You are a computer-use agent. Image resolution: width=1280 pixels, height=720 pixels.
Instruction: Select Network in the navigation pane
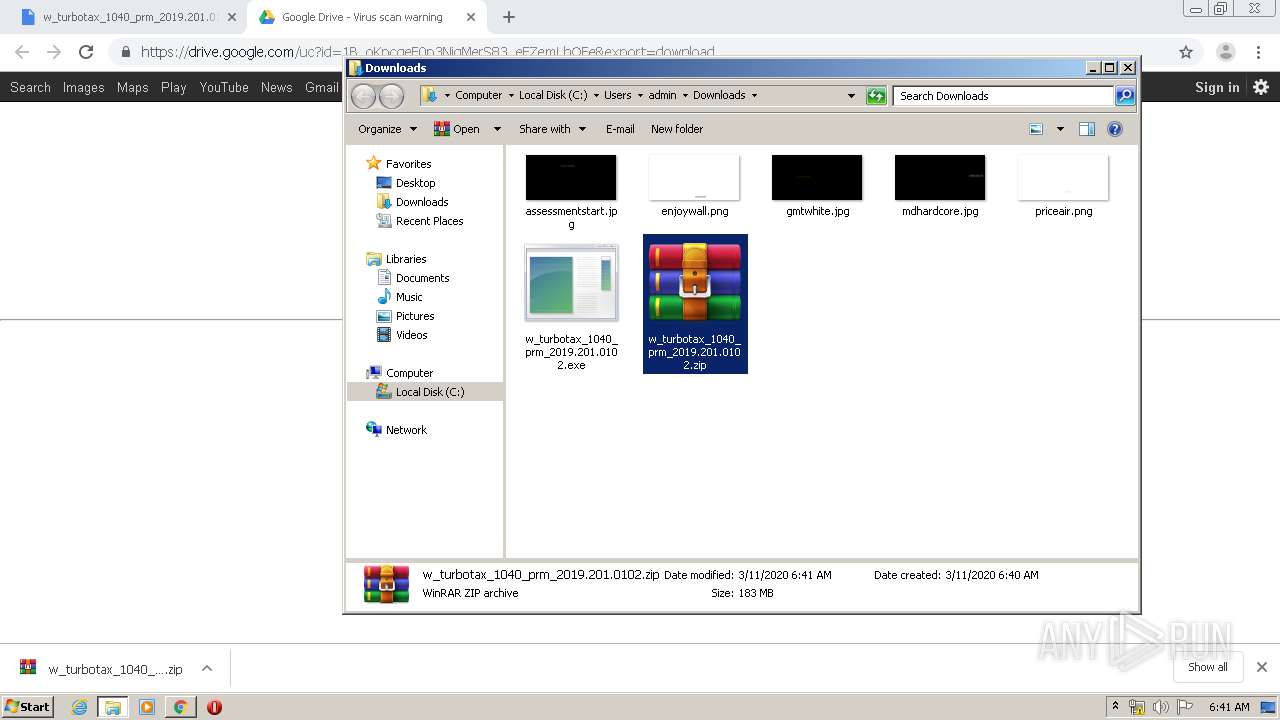(397, 430)
